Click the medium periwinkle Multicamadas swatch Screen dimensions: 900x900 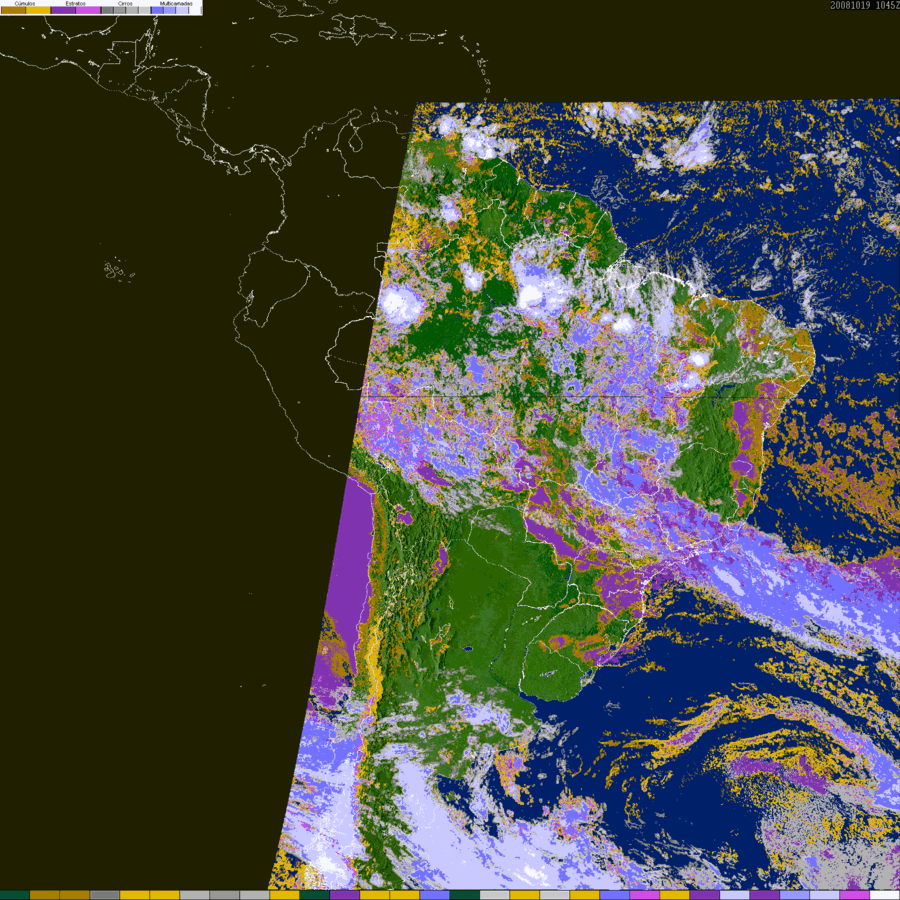[x=169, y=10]
